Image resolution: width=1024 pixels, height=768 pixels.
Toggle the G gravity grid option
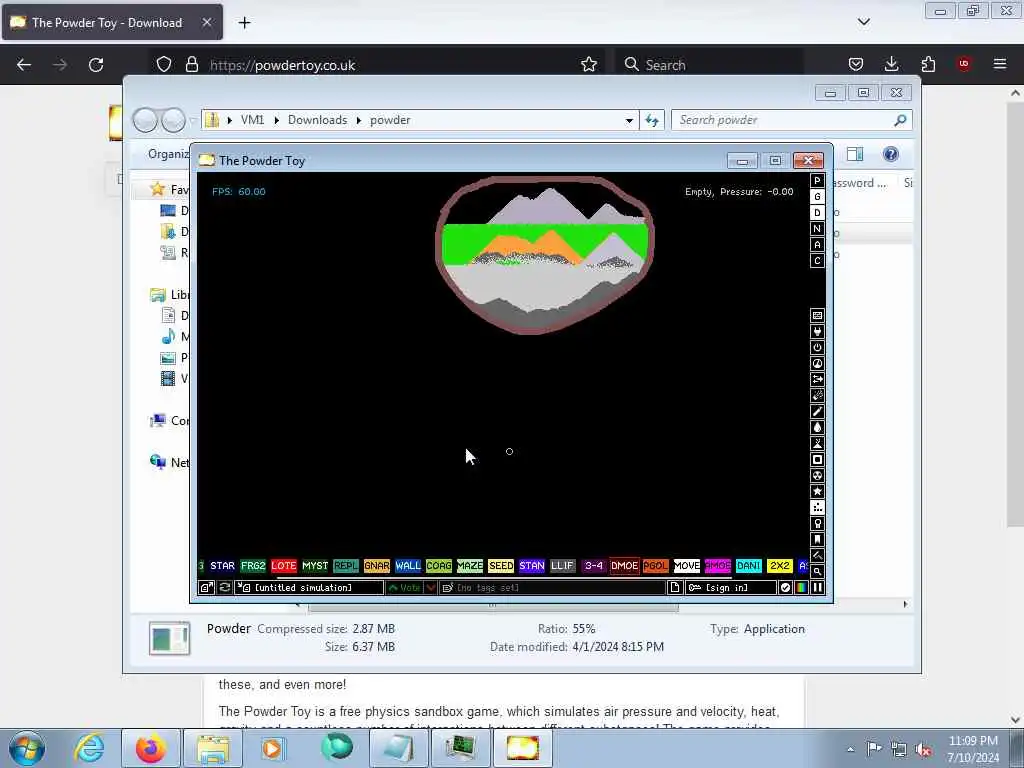coord(817,197)
